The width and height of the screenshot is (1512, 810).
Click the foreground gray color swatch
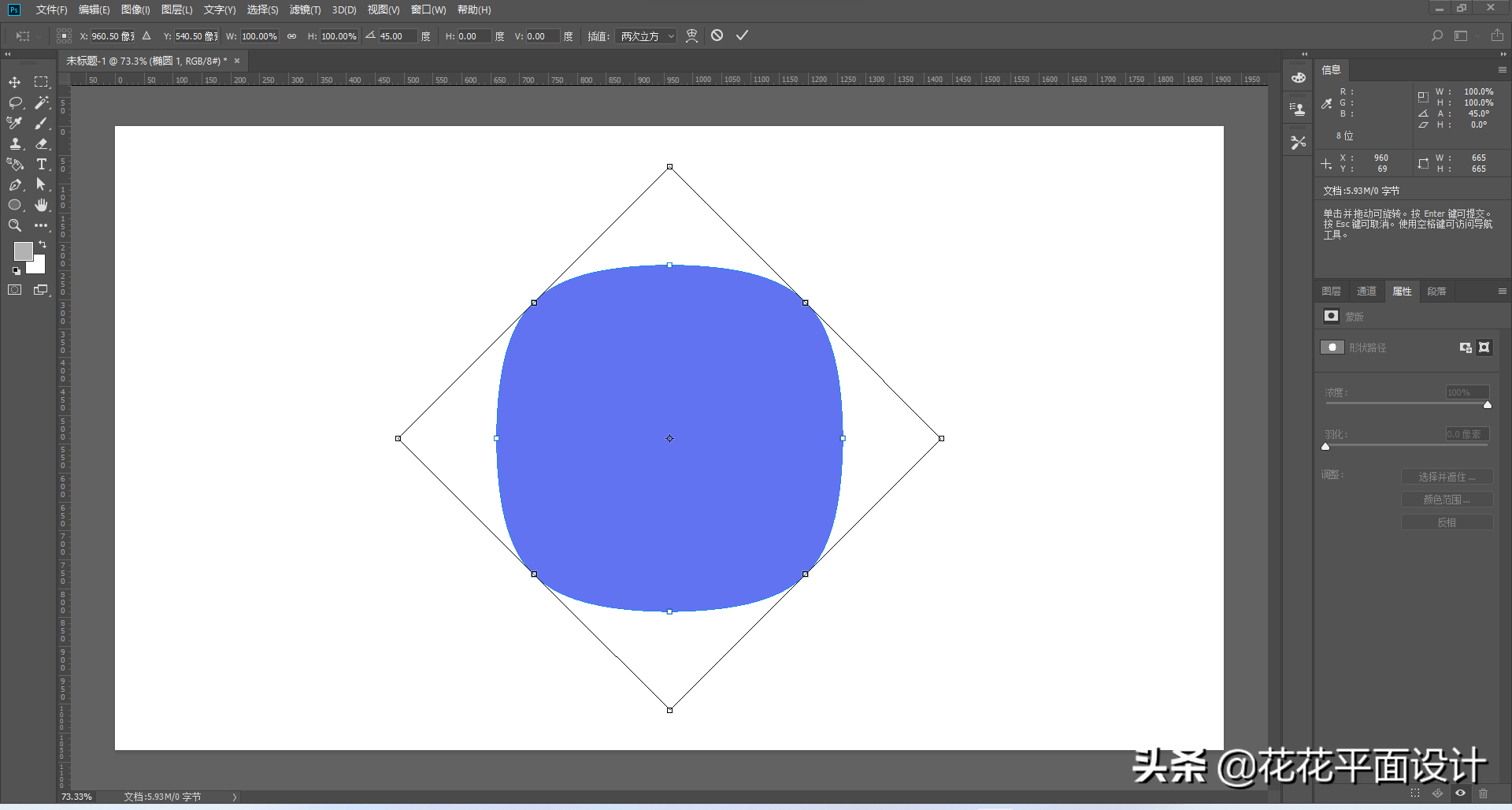[22, 251]
